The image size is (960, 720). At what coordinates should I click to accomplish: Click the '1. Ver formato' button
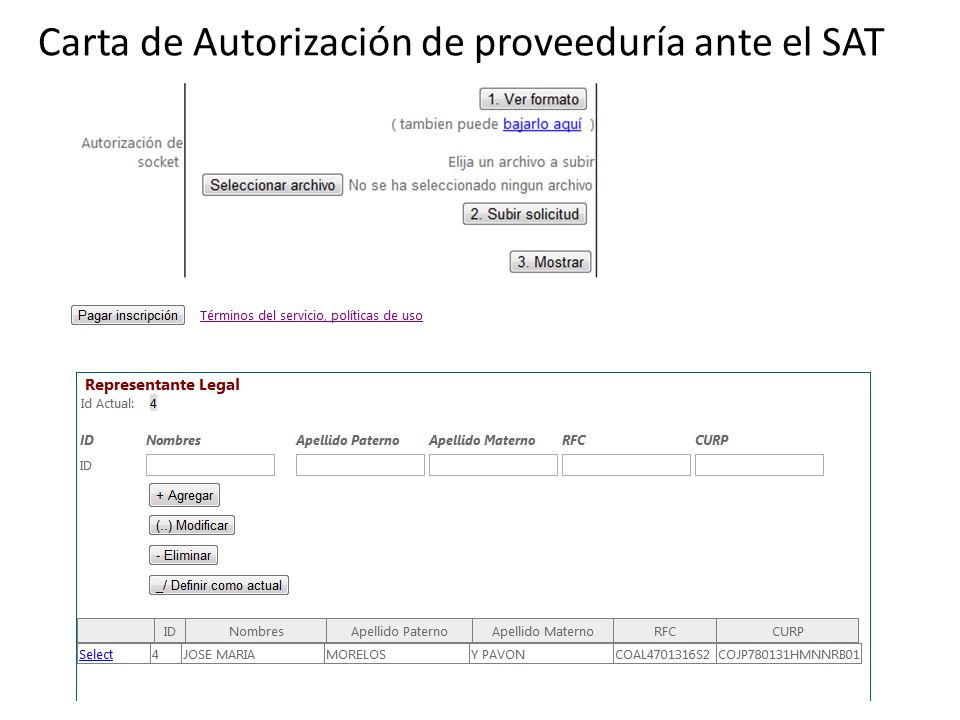coord(533,99)
